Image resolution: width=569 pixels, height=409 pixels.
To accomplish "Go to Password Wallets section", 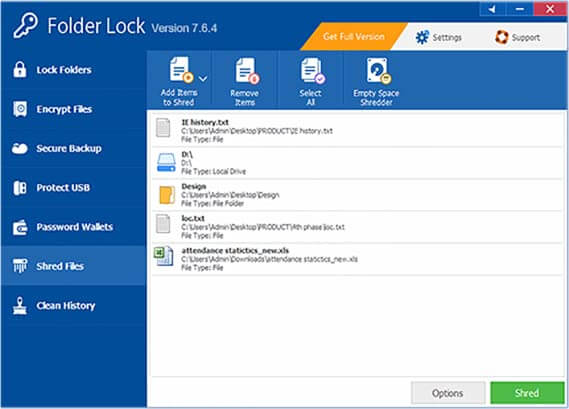I will pyautogui.click(x=73, y=227).
